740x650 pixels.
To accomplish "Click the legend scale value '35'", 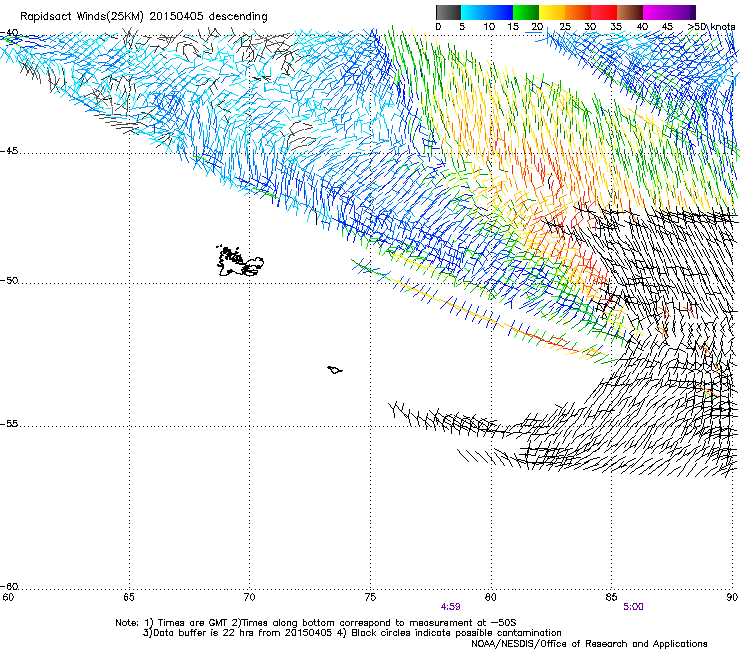I will click(x=616, y=27).
